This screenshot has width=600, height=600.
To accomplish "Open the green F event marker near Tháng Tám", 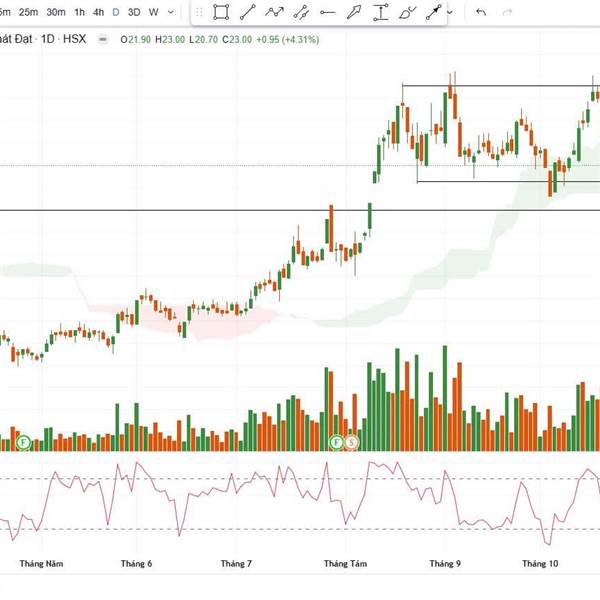I will point(337,443).
